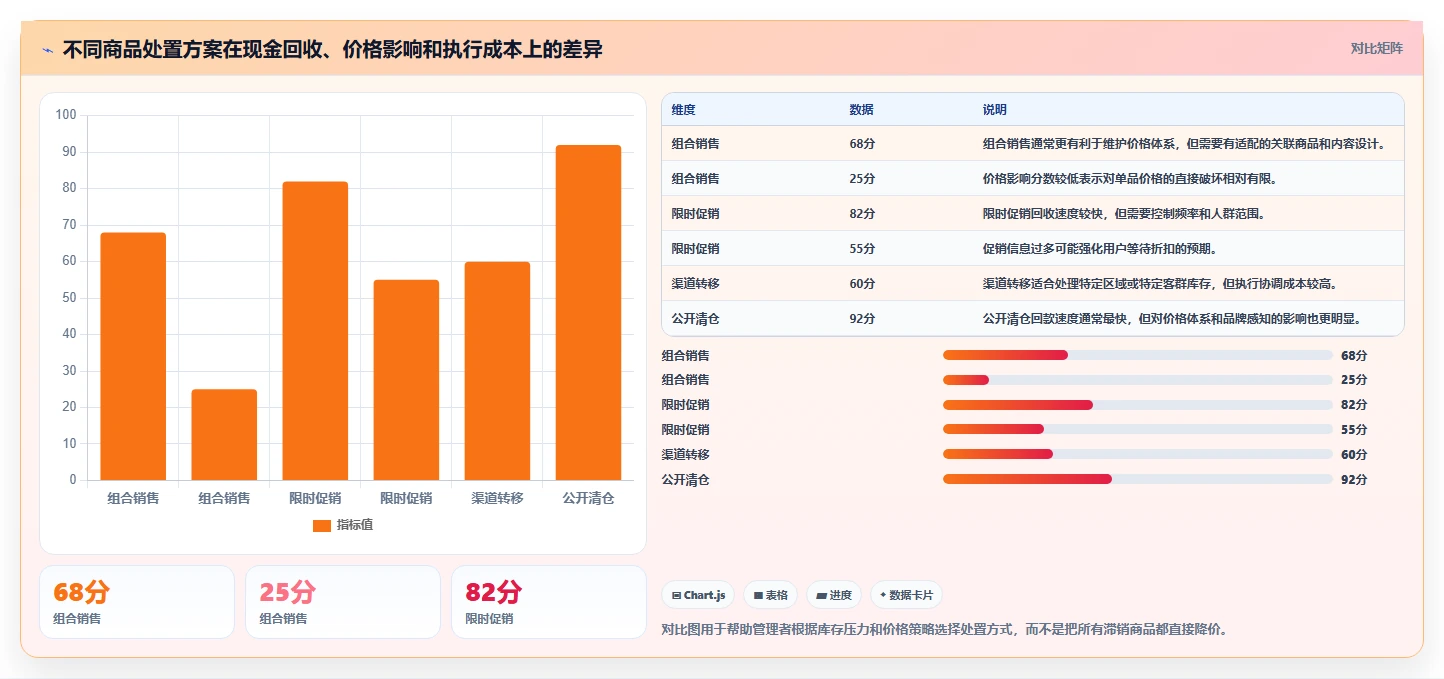
Task: Click the 25分 cell in the table
Action: (862, 179)
